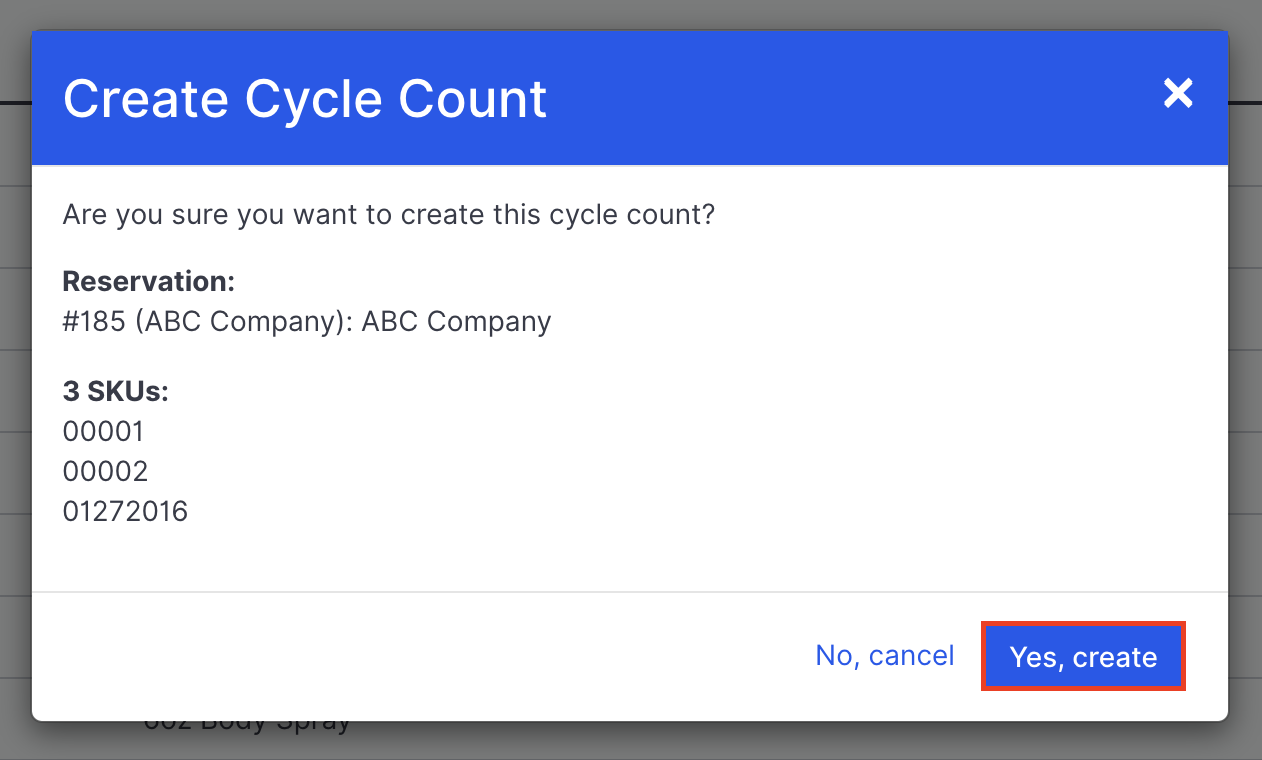
Task: Click the SKU 00001 entry
Action: pos(103,431)
